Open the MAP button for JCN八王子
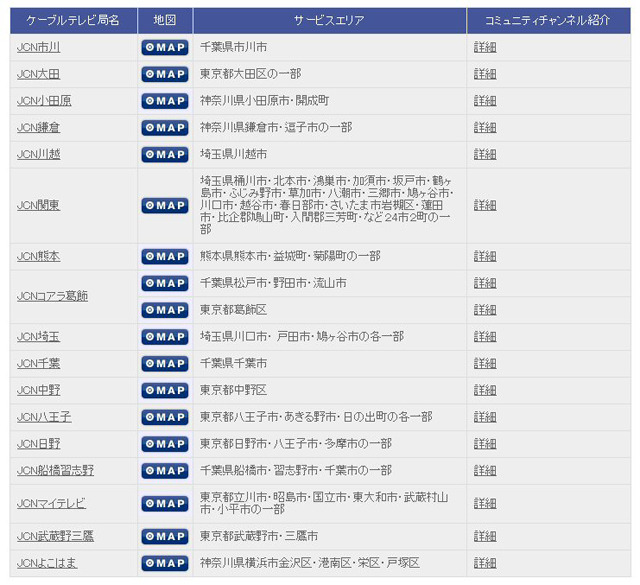The image size is (640, 585). tap(165, 417)
